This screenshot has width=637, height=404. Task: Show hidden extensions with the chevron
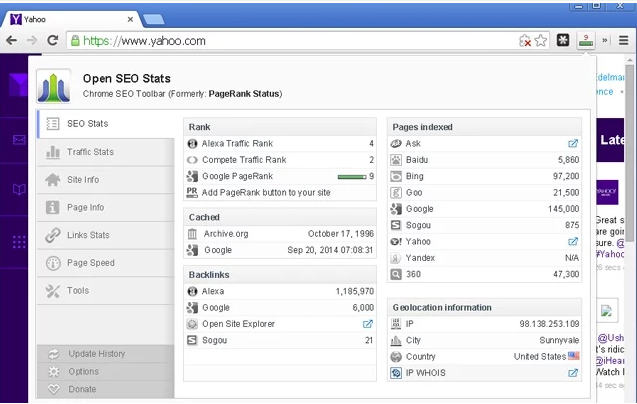pos(604,40)
